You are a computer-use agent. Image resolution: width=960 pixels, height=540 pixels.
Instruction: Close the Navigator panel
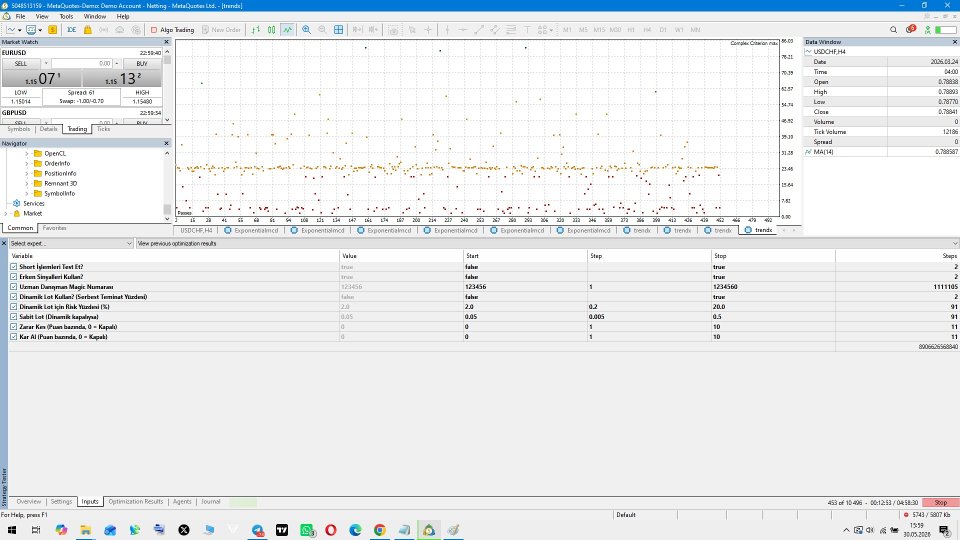pos(166,143)
